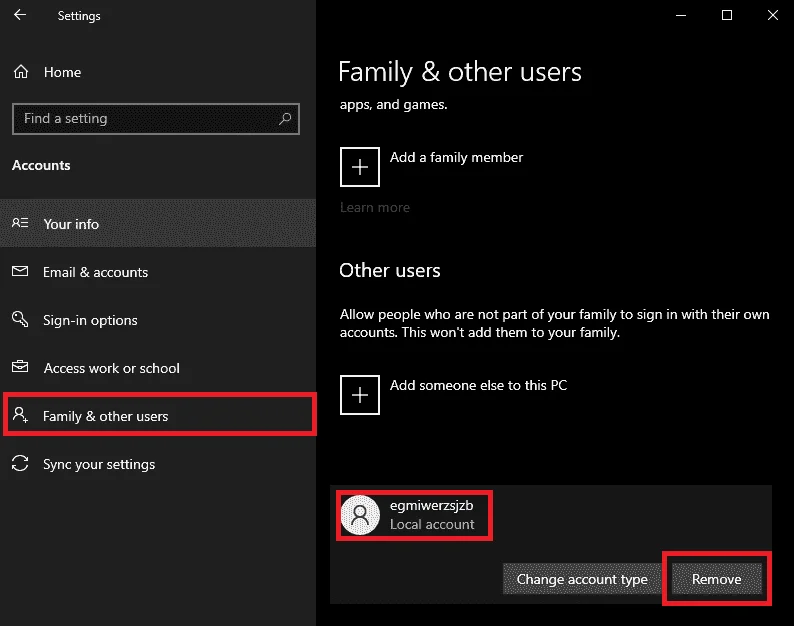Open Home settings label

click(x=62, y=72)
